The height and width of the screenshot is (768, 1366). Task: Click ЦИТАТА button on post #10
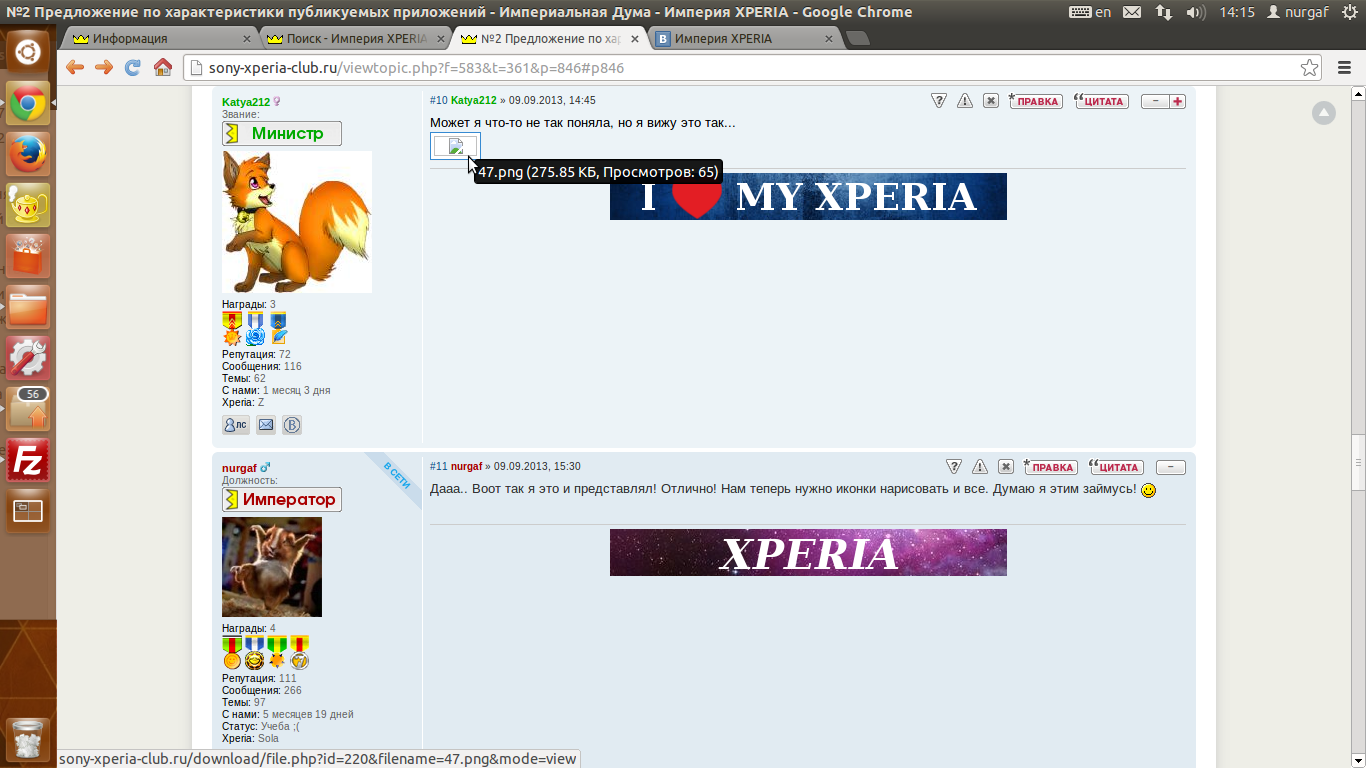(x=1101, y=101)
